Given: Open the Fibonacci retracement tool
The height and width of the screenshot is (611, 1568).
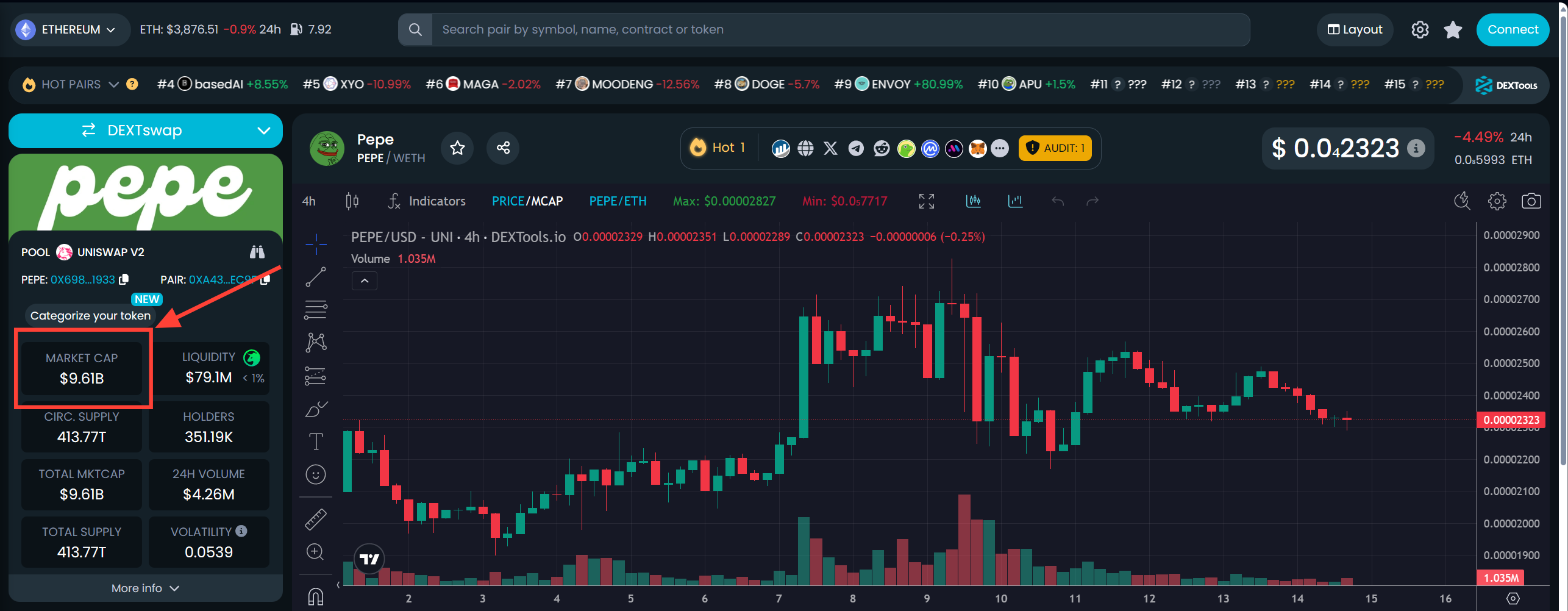Looking at the screenshot, I should coord(316,310).
